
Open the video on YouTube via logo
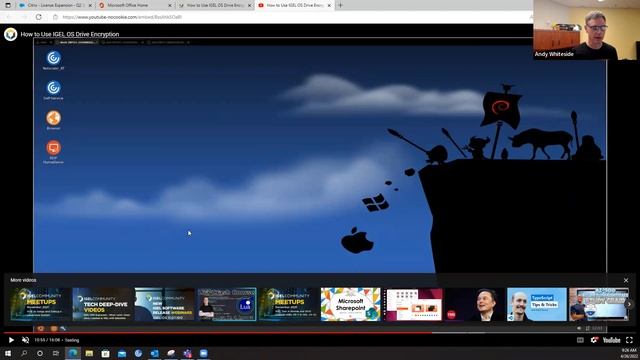tap(611, 340)
